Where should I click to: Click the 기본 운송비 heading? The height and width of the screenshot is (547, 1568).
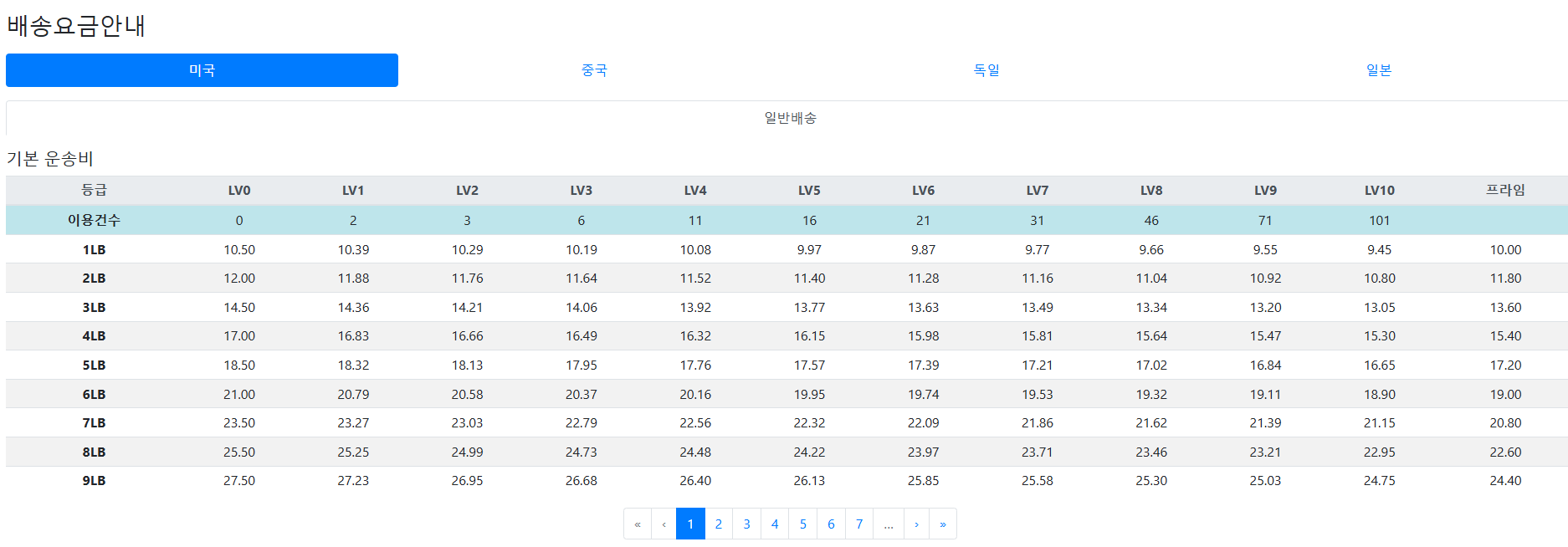pos(50,158)
